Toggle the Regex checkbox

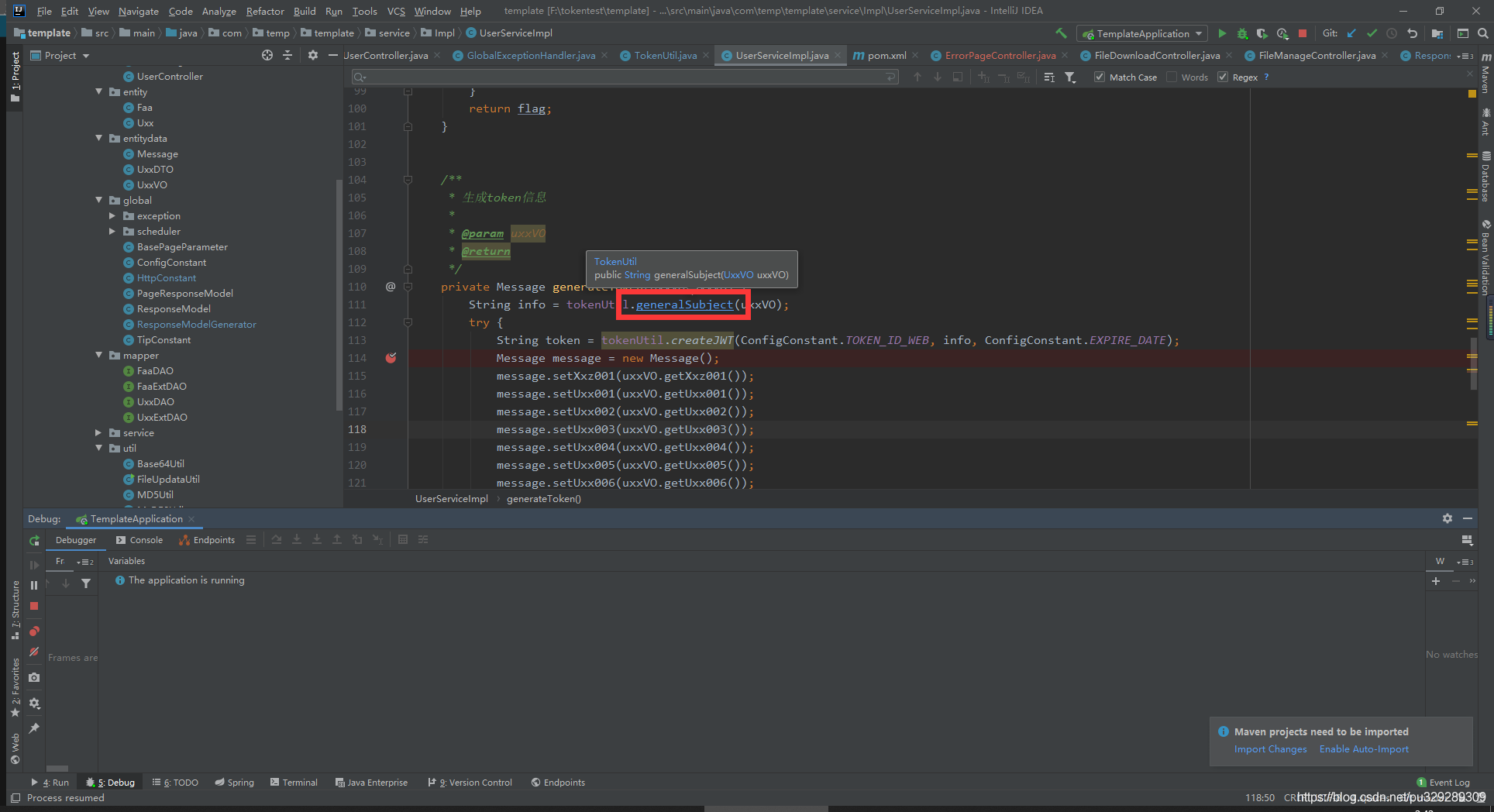(x=1223, y=77)
